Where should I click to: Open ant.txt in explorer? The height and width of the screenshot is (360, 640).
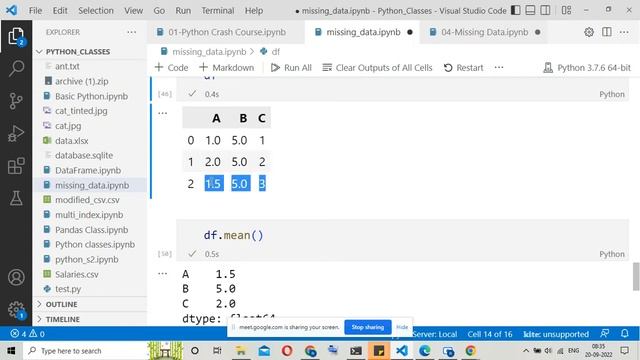point(67,66)
